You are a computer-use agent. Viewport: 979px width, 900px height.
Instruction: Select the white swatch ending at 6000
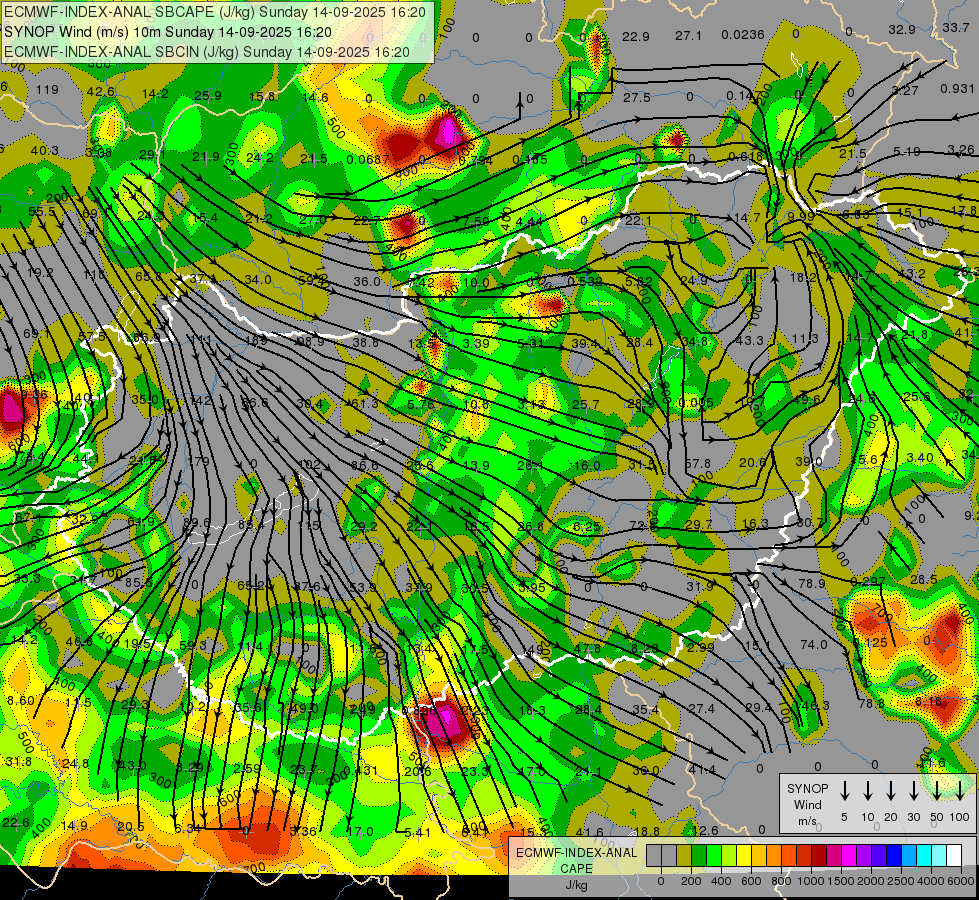click(953, 855)
